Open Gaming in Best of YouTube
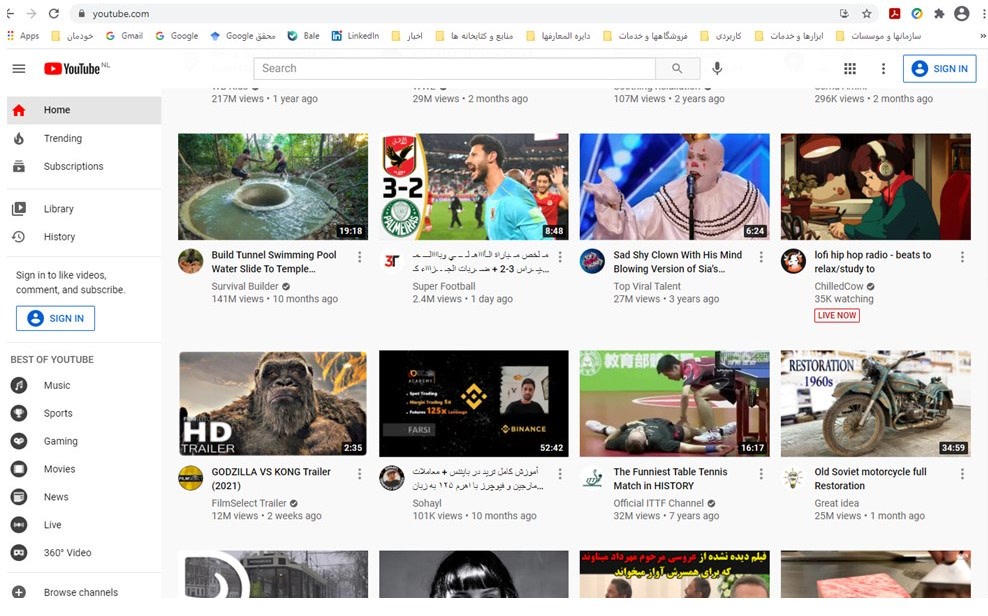The image size is (988, 616). pos(84,441)
